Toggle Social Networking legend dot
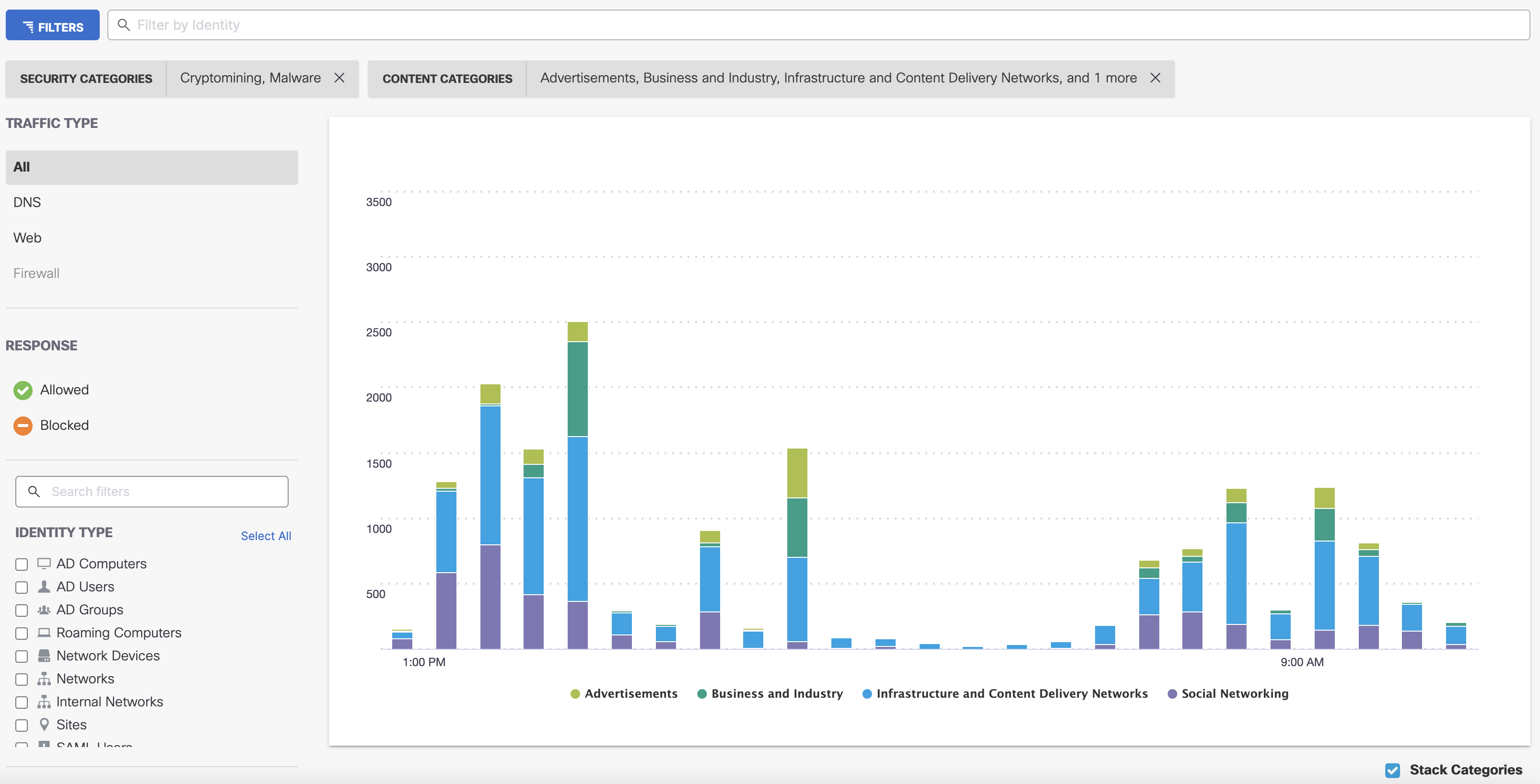Screen dimensions: 1540x784 click(1172, 694)
